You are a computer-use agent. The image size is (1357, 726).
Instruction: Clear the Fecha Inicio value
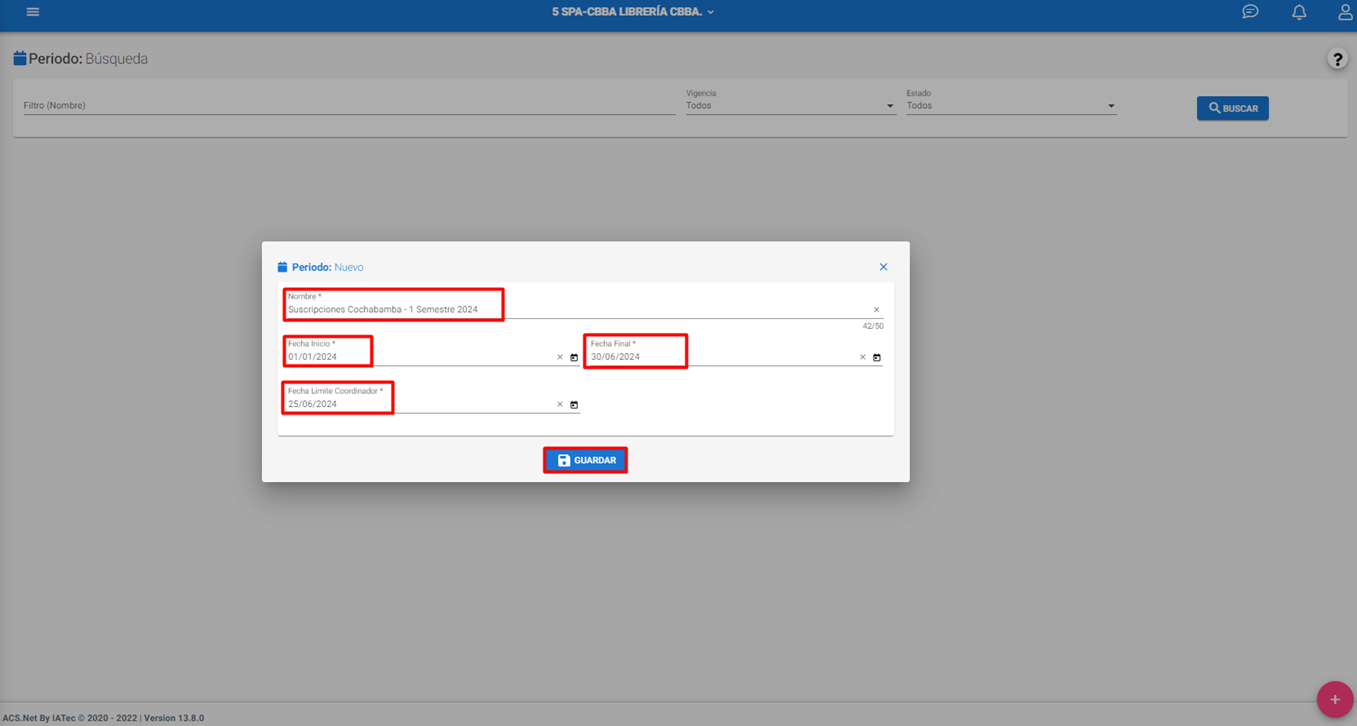coord(560,357)
